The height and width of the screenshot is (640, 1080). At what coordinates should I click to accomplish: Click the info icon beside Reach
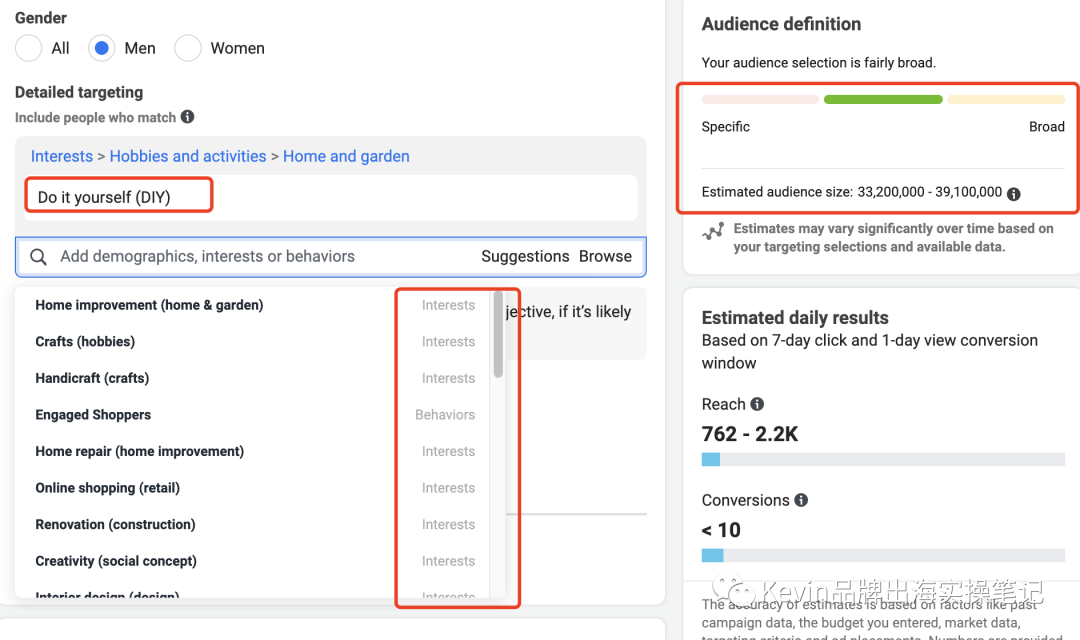(757, 404)
